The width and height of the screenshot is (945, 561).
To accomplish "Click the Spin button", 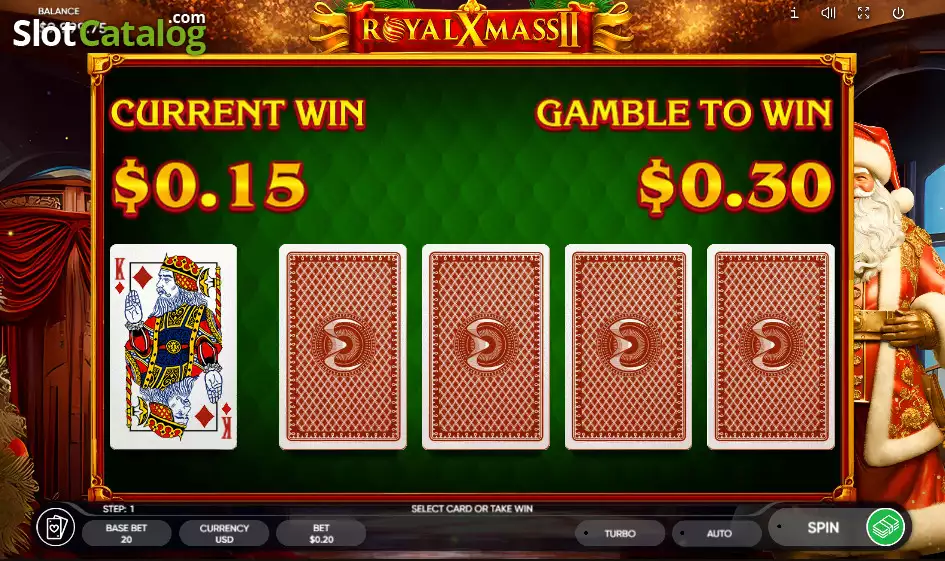I will point(822,527).
